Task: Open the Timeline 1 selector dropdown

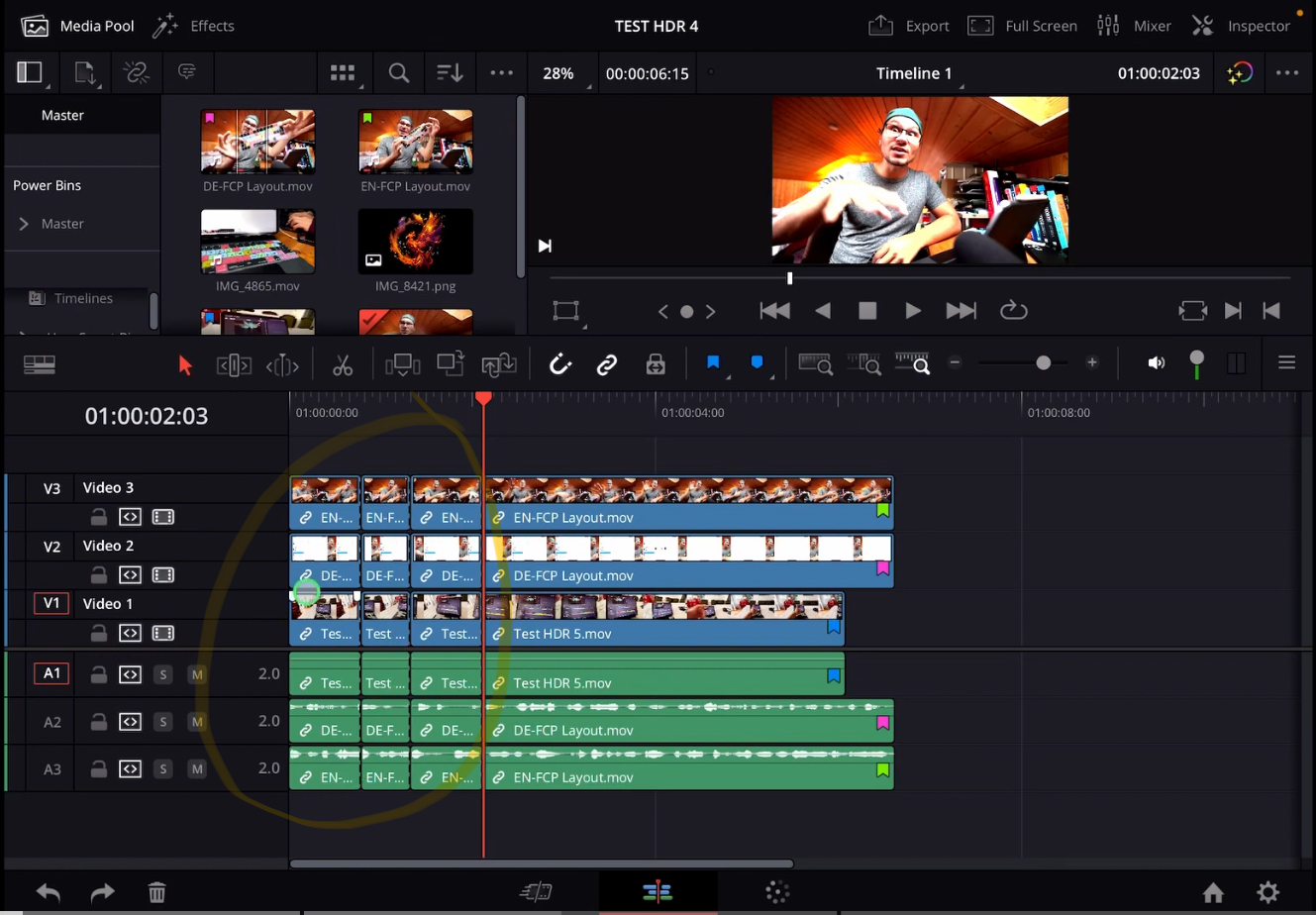Action: (914, 73)
